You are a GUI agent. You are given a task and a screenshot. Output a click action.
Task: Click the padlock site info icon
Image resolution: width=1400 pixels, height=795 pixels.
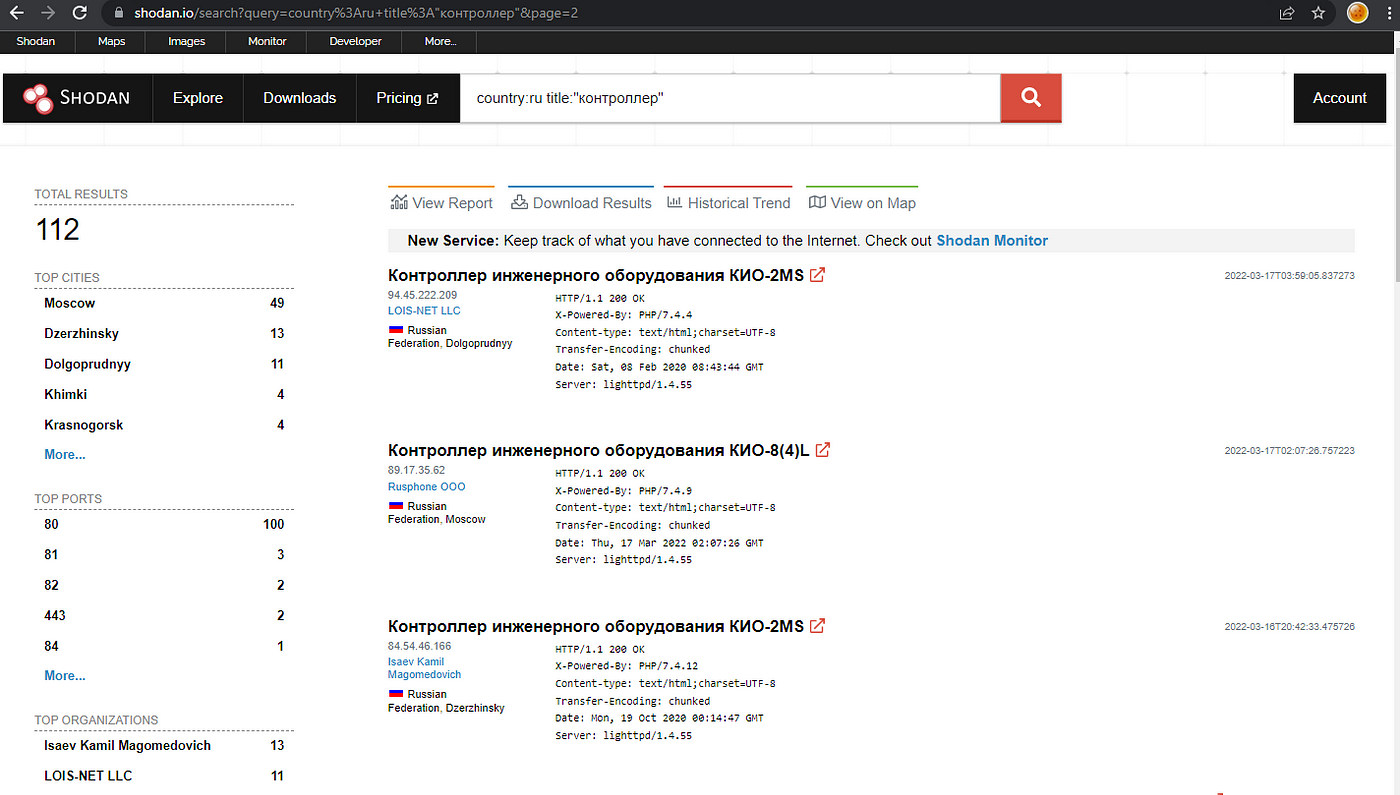(119, 14)
